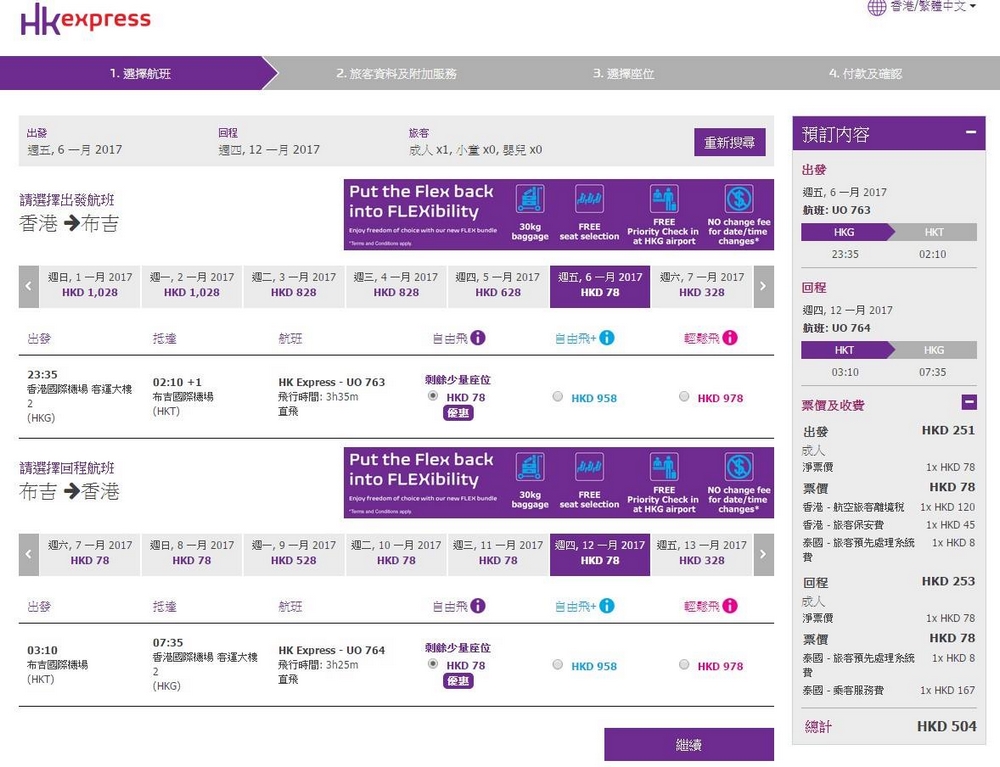Open info icon for return 自由飛+ fare
Image resolution: width=1000 pixels, height=767 pixels.
pos(606,606)
